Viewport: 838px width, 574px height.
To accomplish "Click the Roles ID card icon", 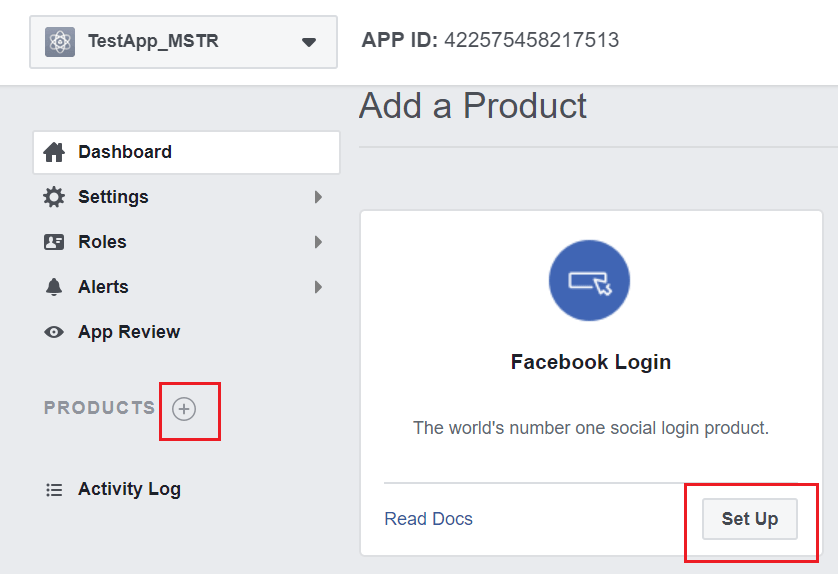I will click(54, 242).
